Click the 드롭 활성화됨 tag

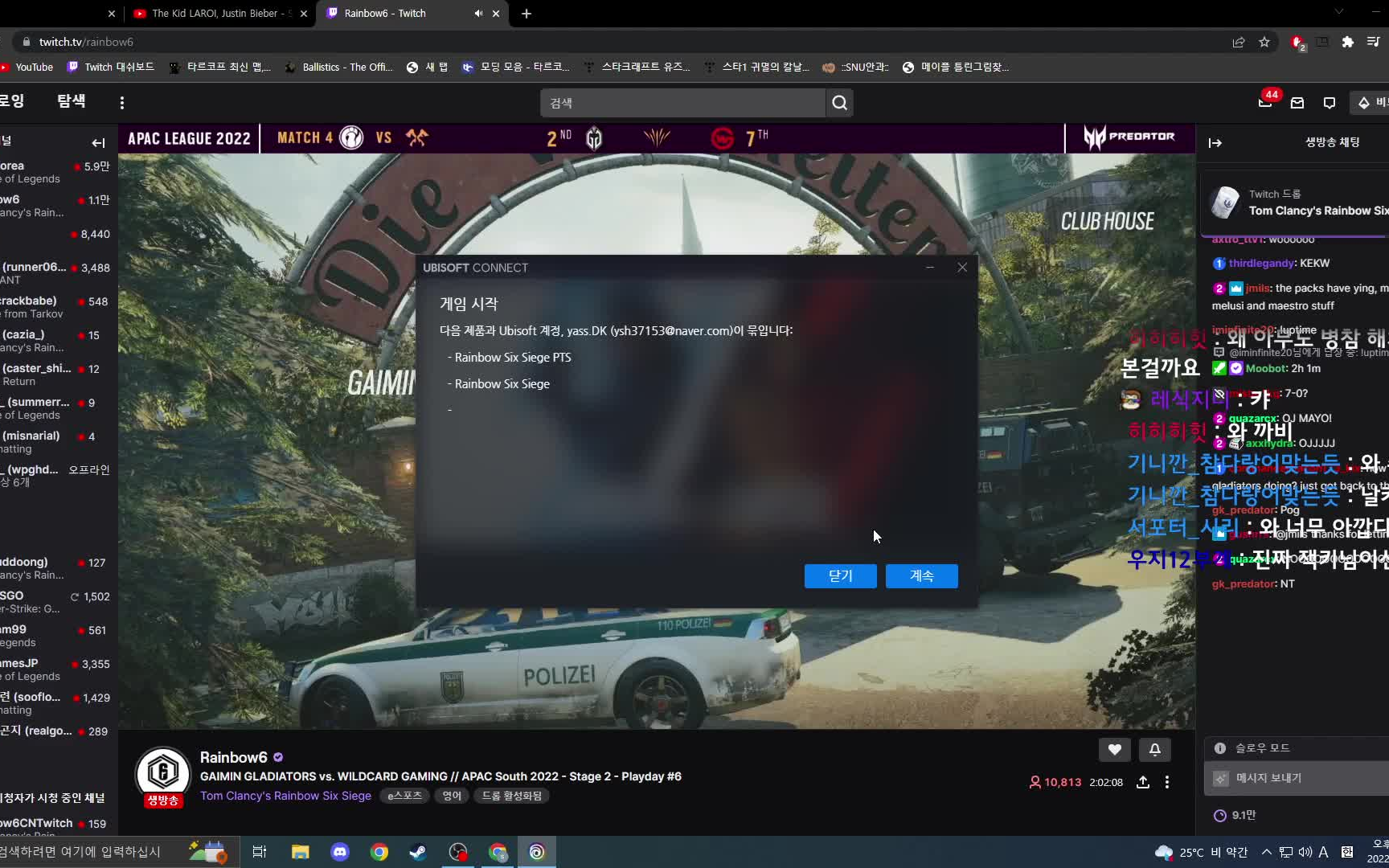512,796
